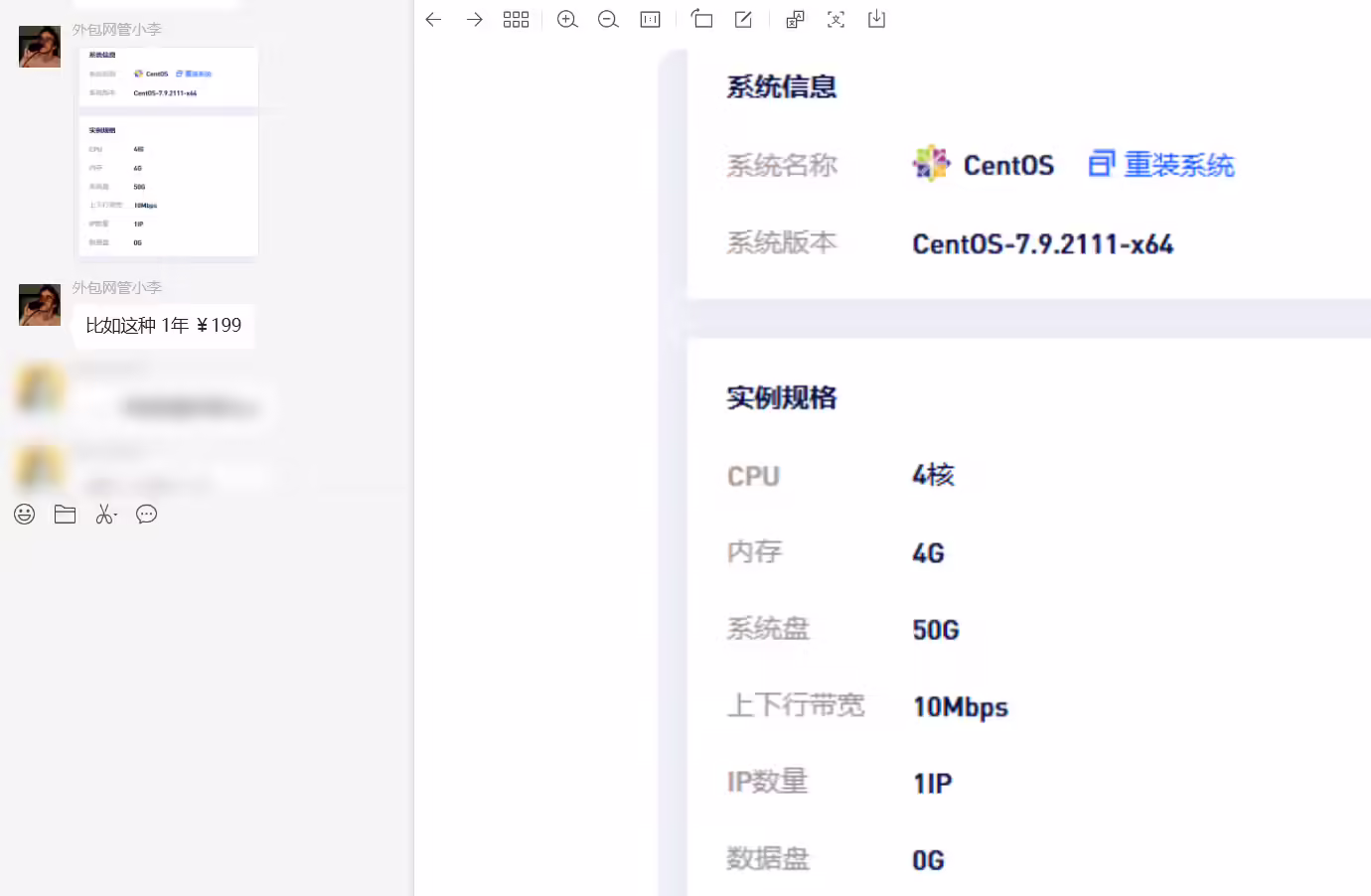The image size is (1371, 896).
Task: Go to the previous image with back arrow
Action: pyautogui.click(x=433, y=19)
